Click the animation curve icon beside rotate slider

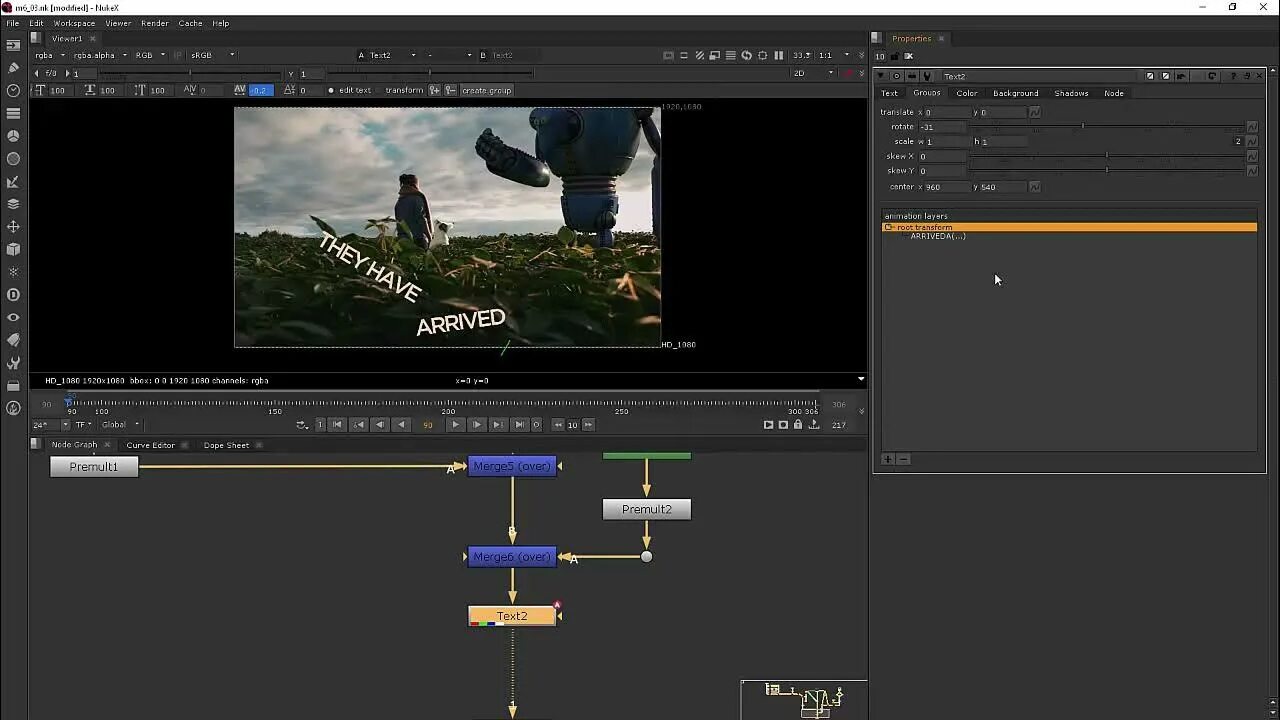coord(1251,127)
